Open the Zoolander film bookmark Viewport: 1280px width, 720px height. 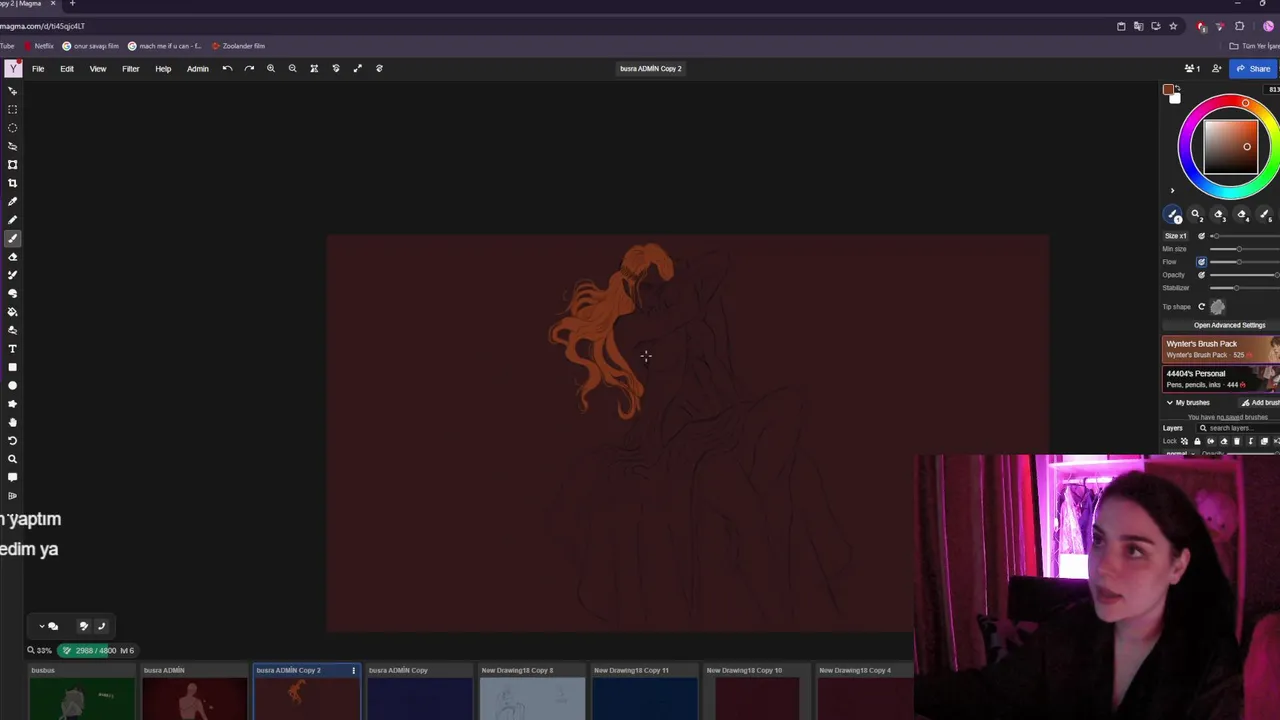[238, 46]
